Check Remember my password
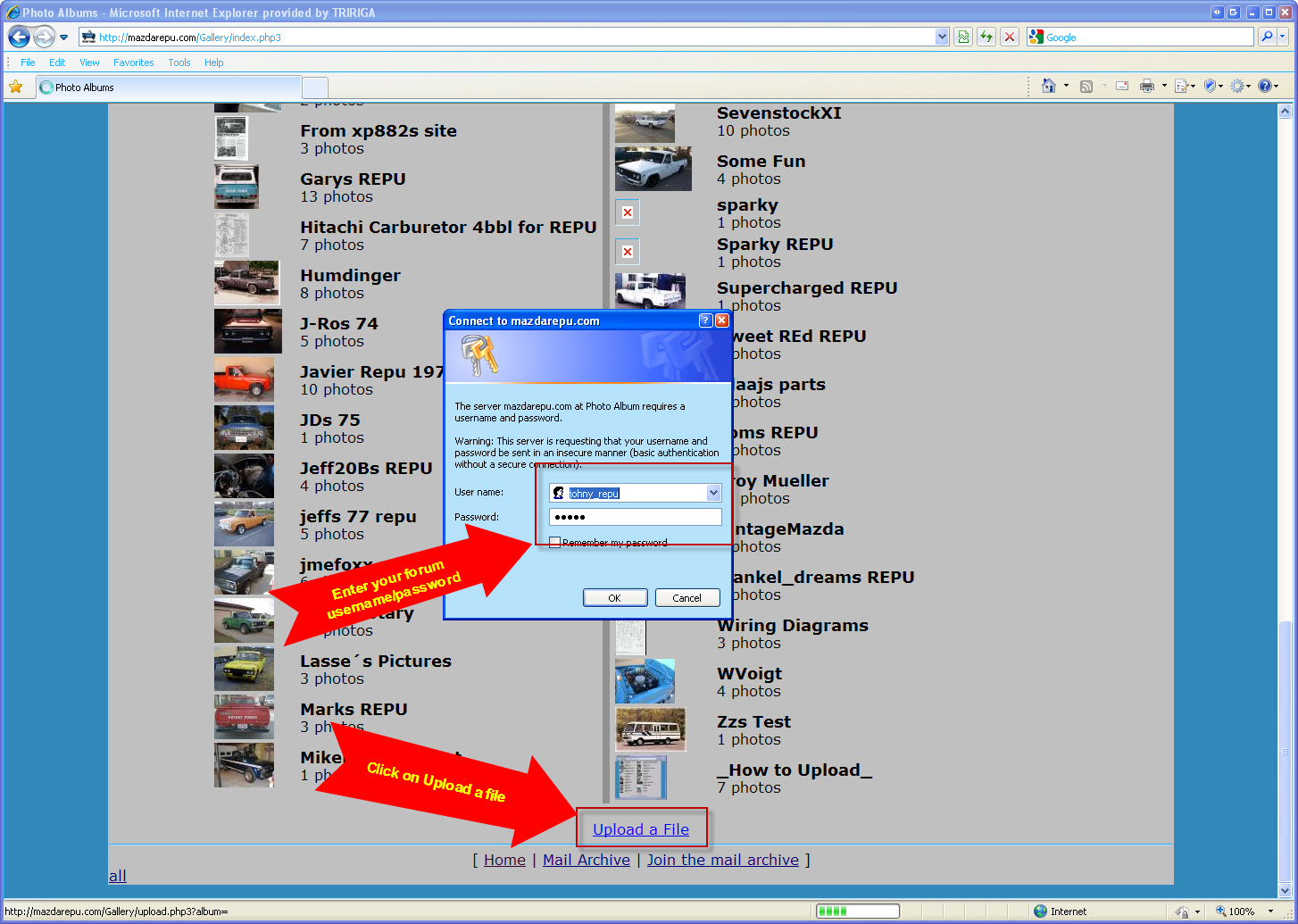The image size is (1298, 924). pos(554,542)
